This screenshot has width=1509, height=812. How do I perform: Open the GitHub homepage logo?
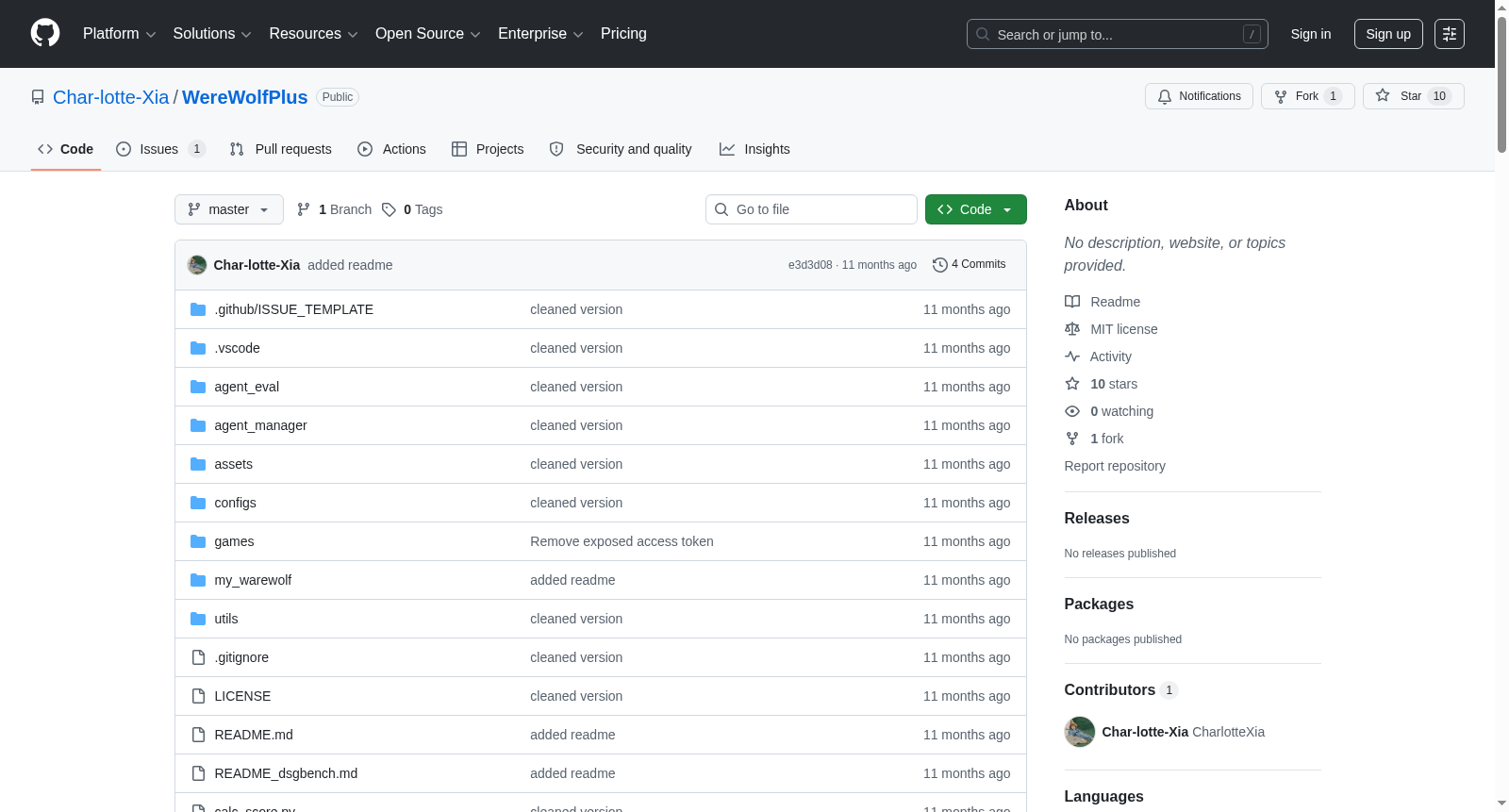[45, 34]
